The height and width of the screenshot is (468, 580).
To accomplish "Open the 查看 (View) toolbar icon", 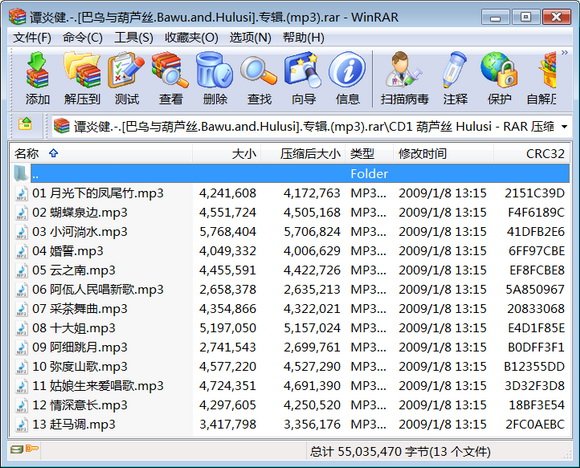I will (171, 79).
